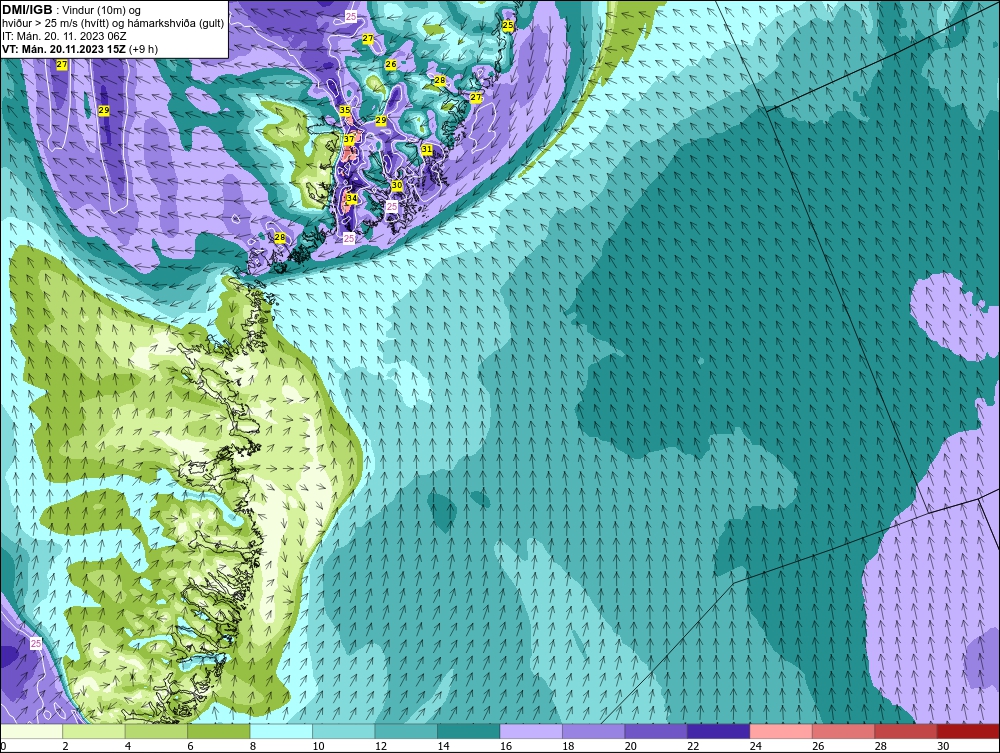Viewport: 1000px width, 753px height.
Task: Click the yellow "26" gust label on map
Action: pyautogui.click(x=391, y=64)
